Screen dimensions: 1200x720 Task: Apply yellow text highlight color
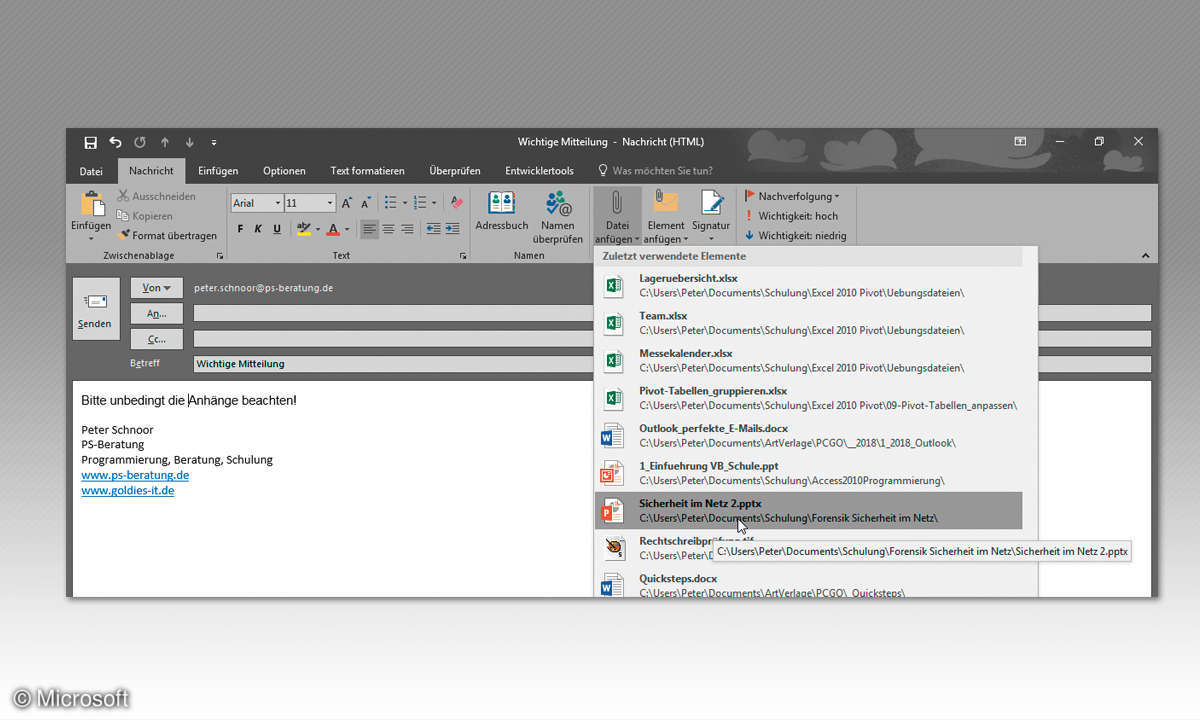pyautogui.click(x=304, y=229)
